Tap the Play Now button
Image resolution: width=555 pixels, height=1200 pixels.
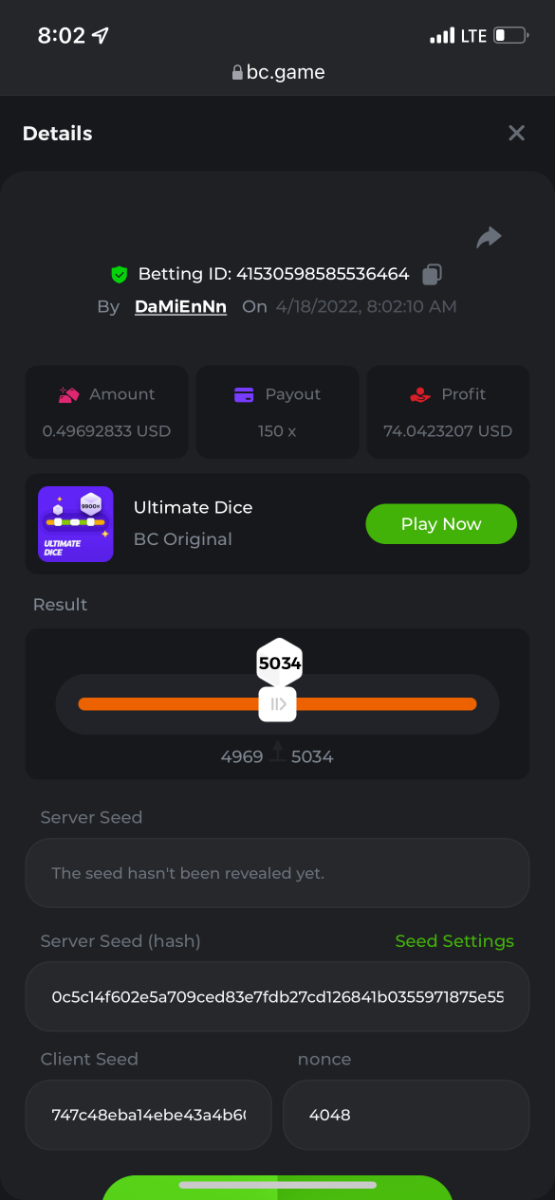coord(441,524)
